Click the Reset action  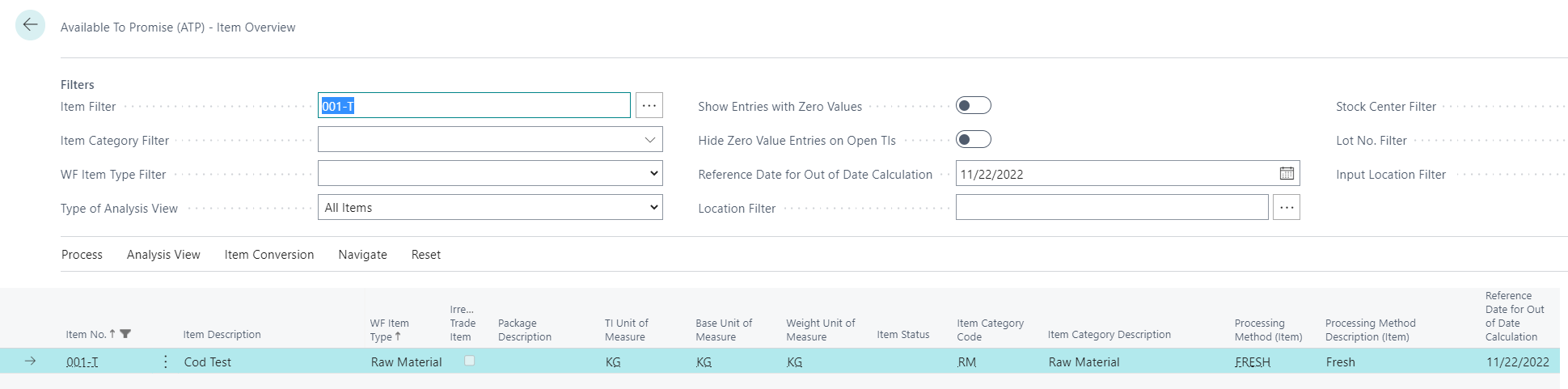(426, 255)
